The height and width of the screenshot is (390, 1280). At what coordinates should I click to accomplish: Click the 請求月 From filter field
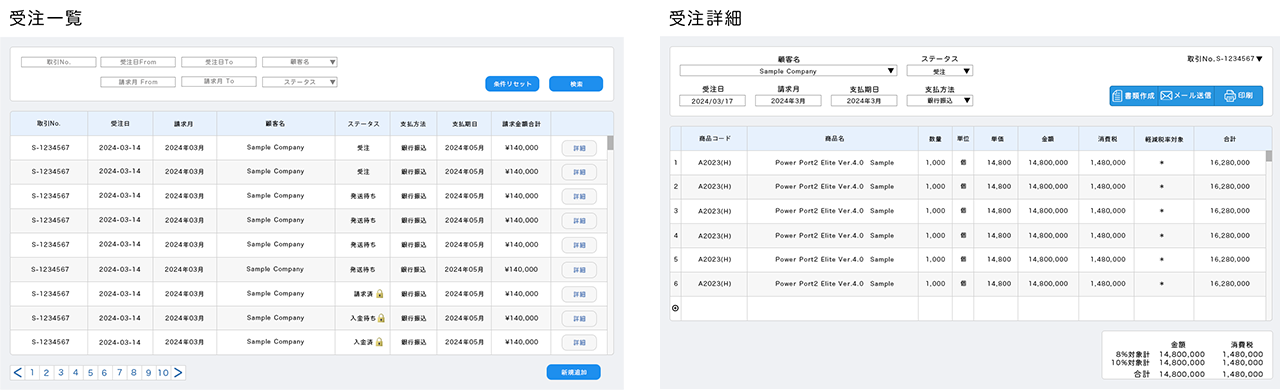point(139,82)
